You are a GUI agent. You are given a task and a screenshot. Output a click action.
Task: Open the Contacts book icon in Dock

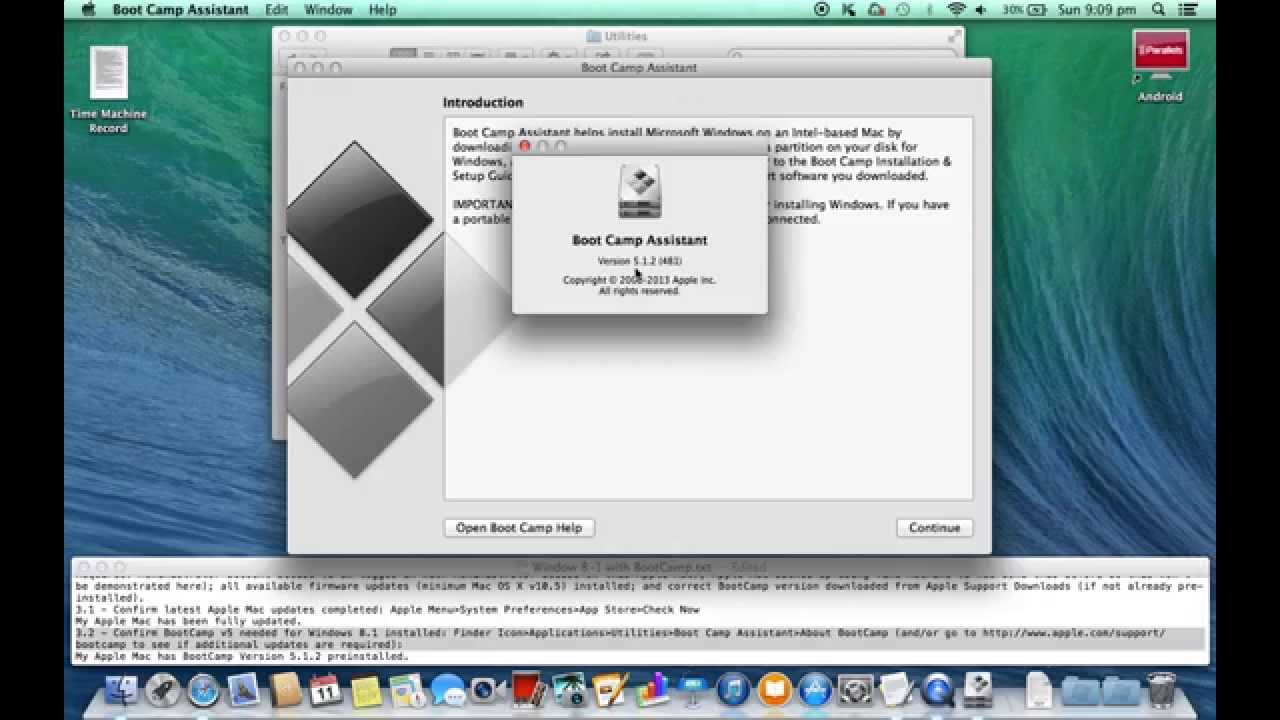[285, 692]
